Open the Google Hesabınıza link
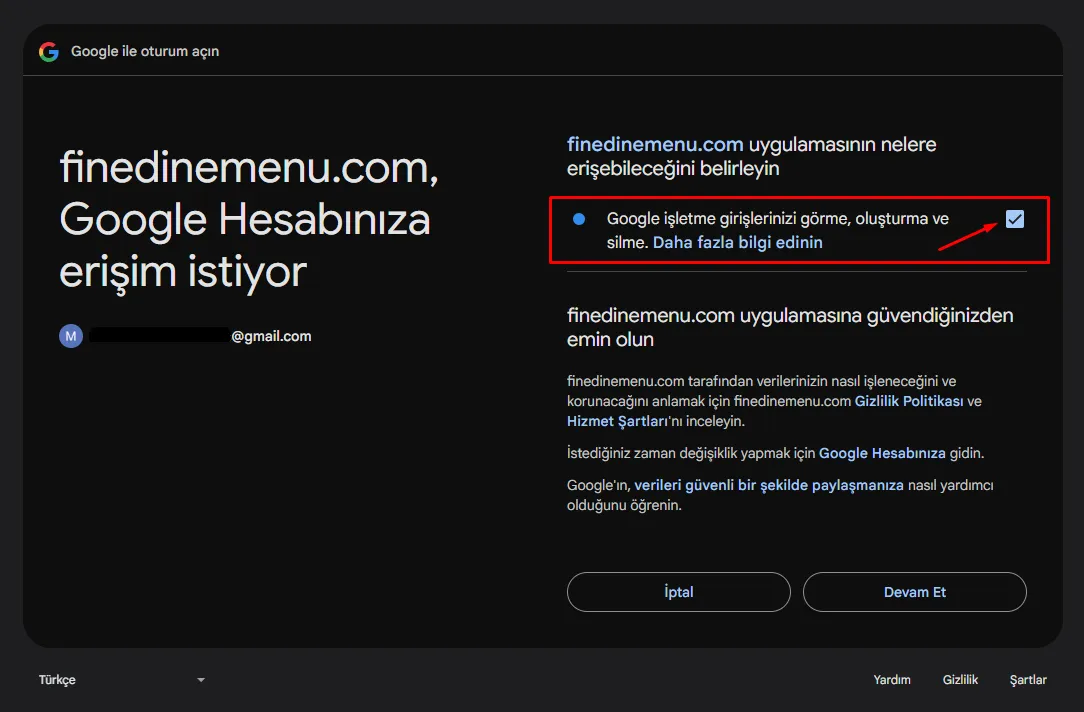The width and height of the screenshot is (1084, 712). [x=881, y=453]
